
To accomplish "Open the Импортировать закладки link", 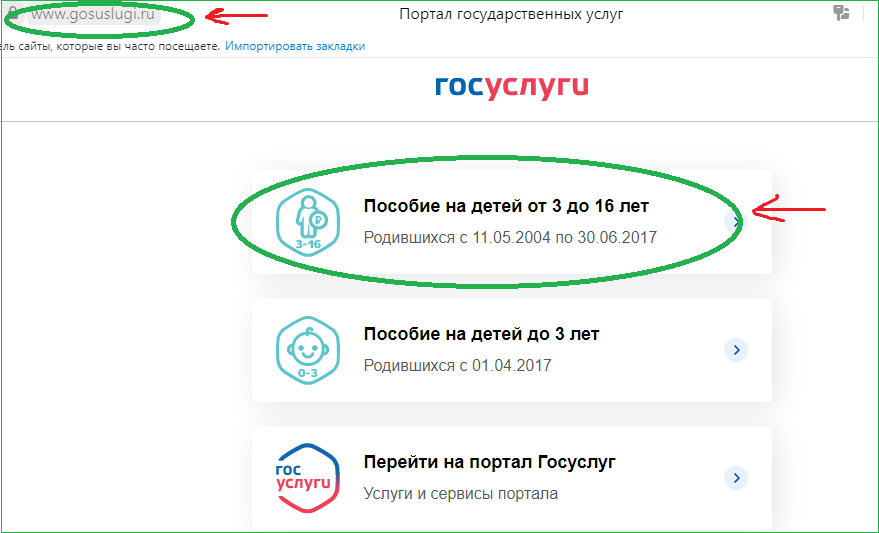I will 295,47.
